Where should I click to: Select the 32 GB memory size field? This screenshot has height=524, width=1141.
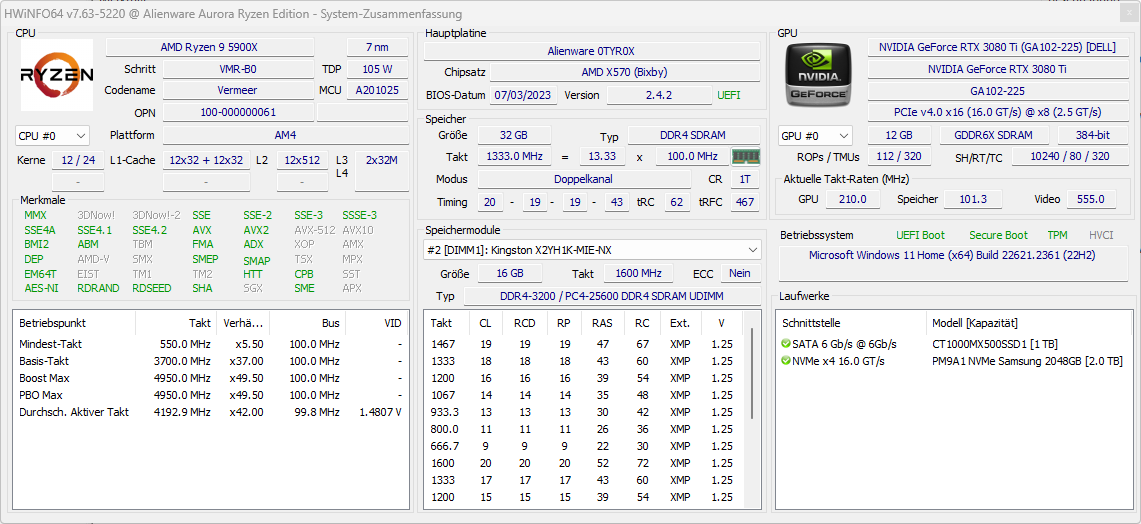pyautogui.click(x=514, y=135)
